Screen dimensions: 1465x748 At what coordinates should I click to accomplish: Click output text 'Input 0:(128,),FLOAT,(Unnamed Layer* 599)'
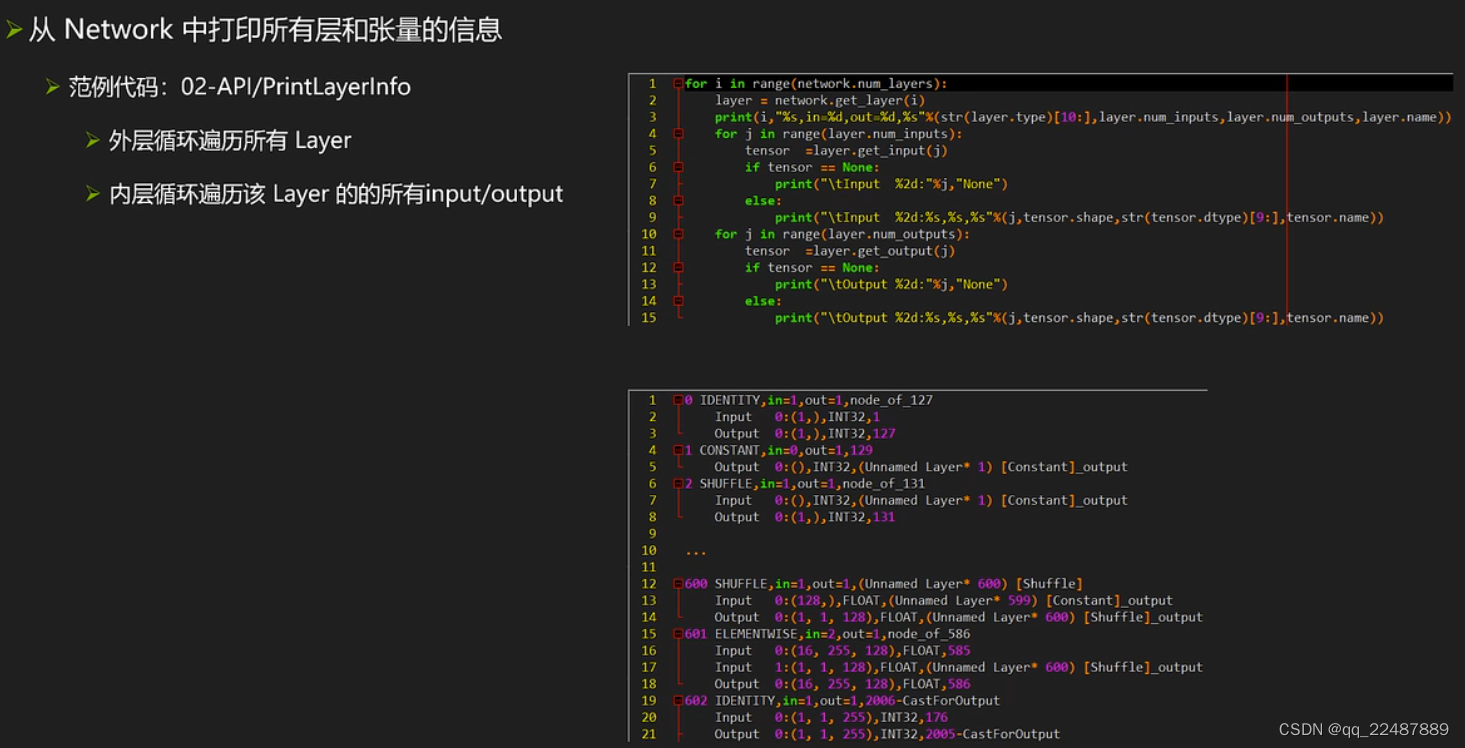click(877, 601)
